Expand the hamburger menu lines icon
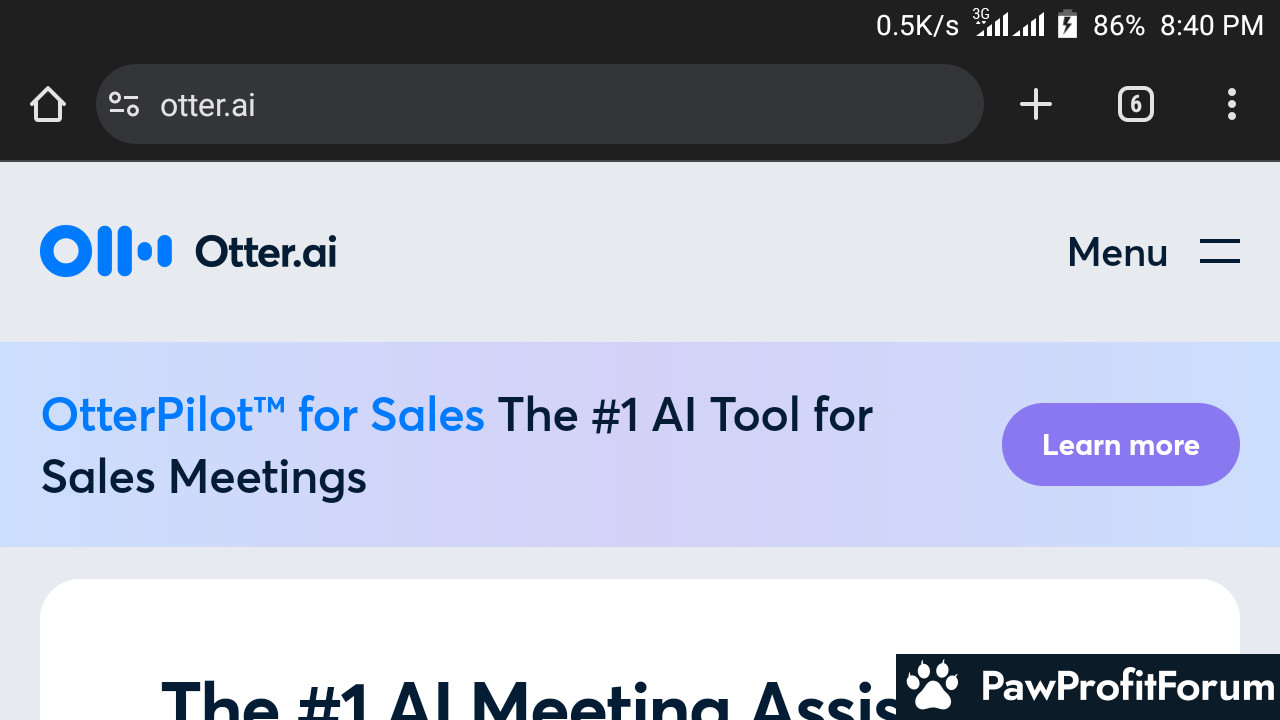Viewport: 1280px width, 720px height. point(1220,251)
